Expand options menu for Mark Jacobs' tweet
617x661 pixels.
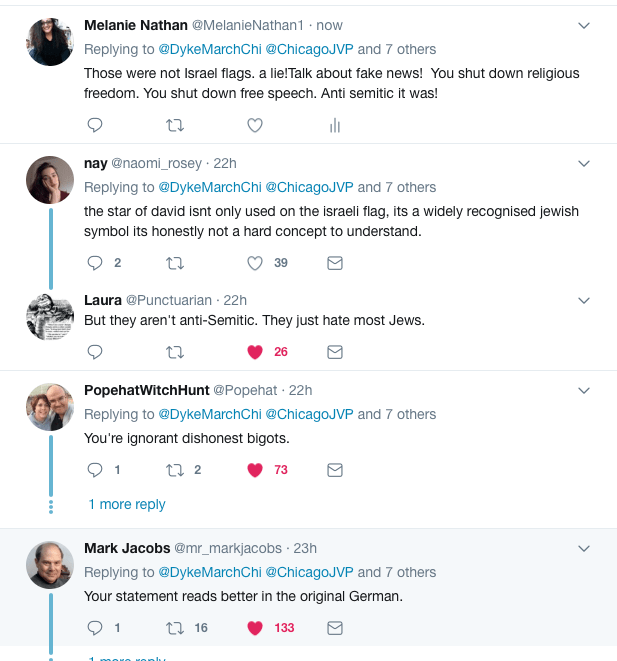(x=585, y=548)
